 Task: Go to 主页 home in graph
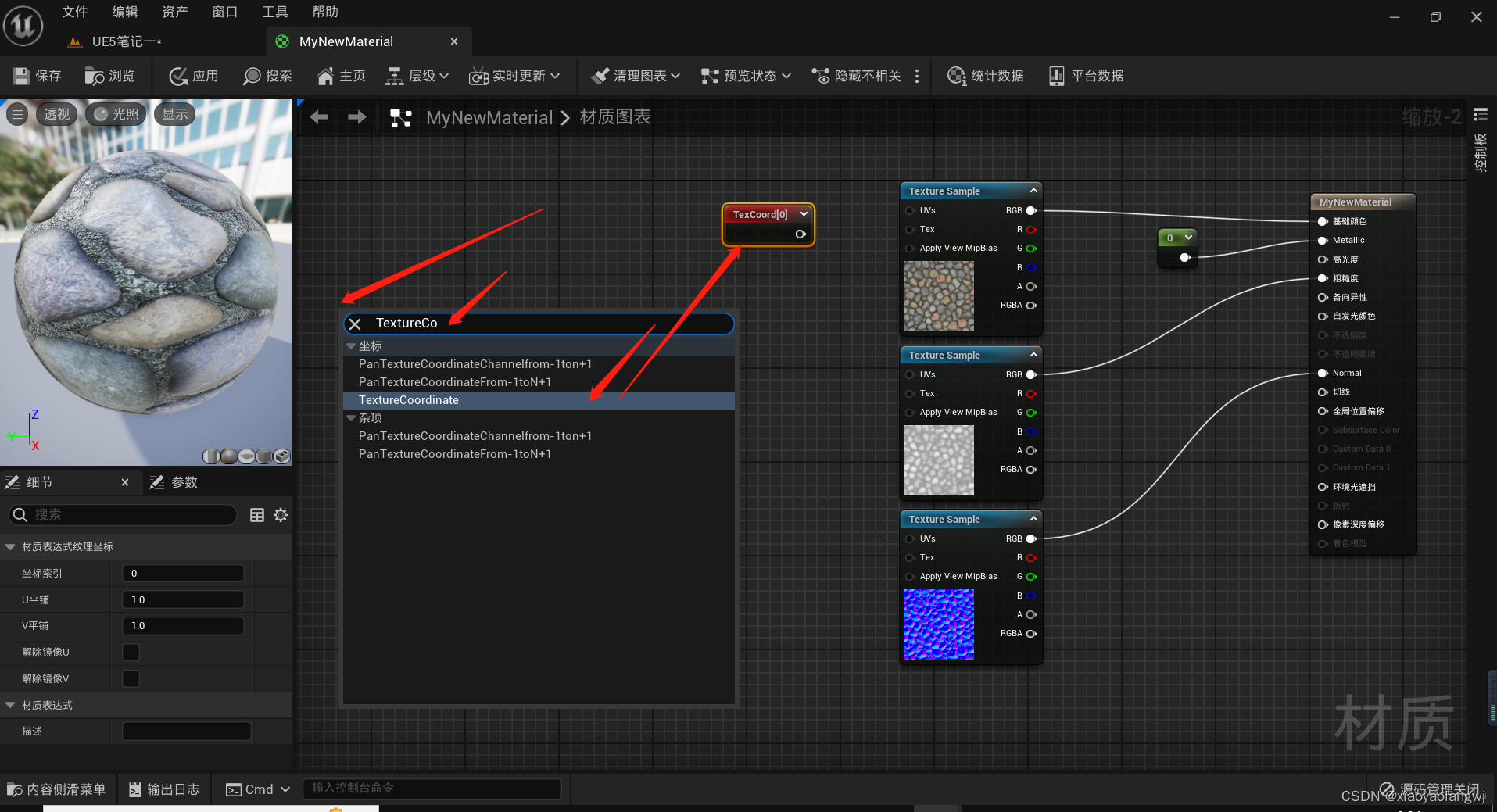tap(341, 76)
